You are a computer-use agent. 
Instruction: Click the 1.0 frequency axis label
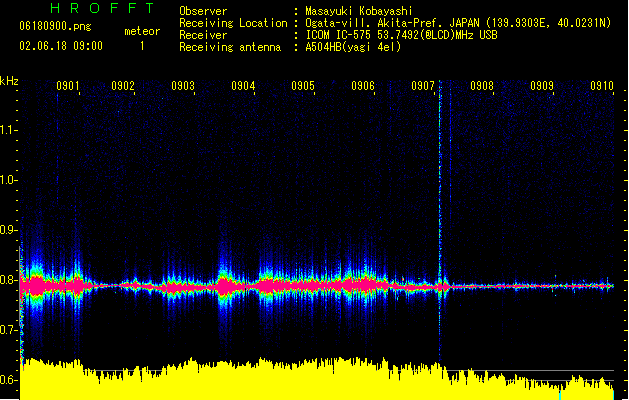(x=8, y=180)
